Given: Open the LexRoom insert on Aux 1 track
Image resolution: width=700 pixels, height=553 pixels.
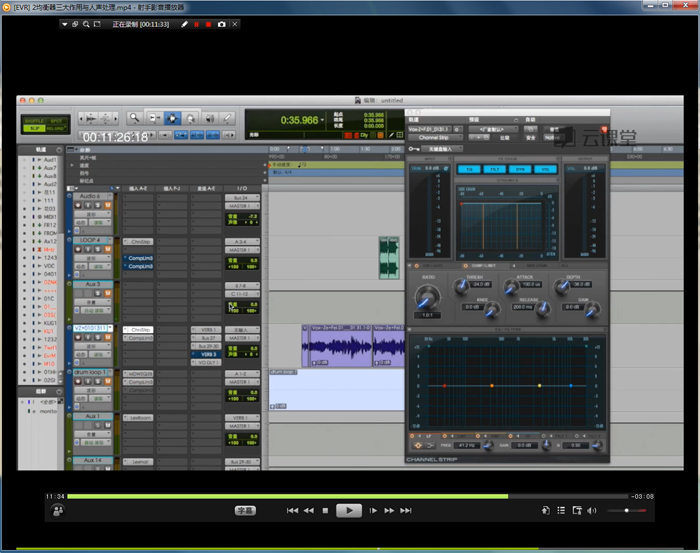Looking at the screenshot, I should pyautogui.click(x=138, y=418).
